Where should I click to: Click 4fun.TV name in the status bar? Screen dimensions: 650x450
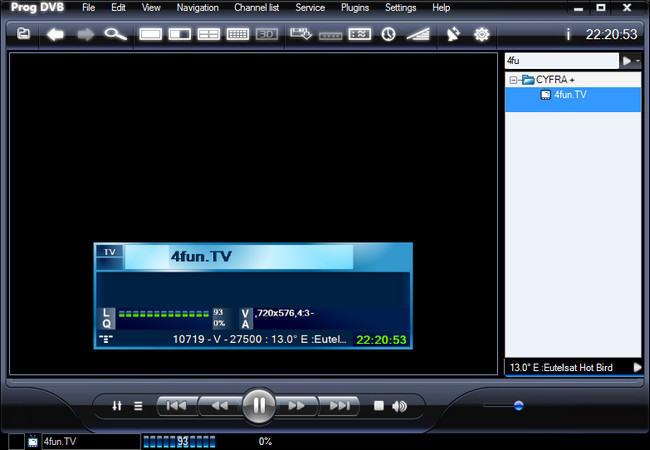pyautogui.click(x=60, y=442)
